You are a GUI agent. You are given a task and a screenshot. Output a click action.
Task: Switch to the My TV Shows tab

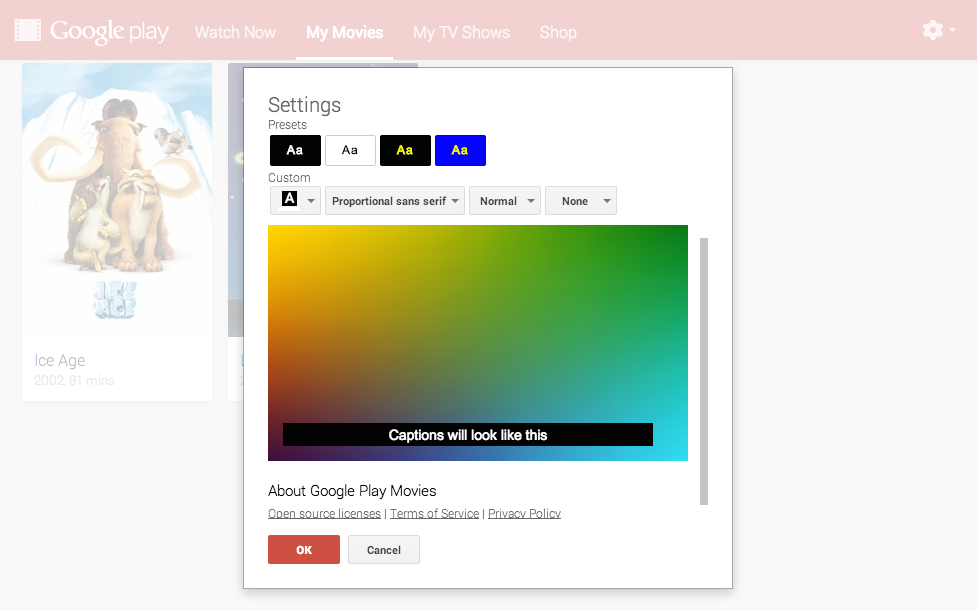tap(461, 32)
